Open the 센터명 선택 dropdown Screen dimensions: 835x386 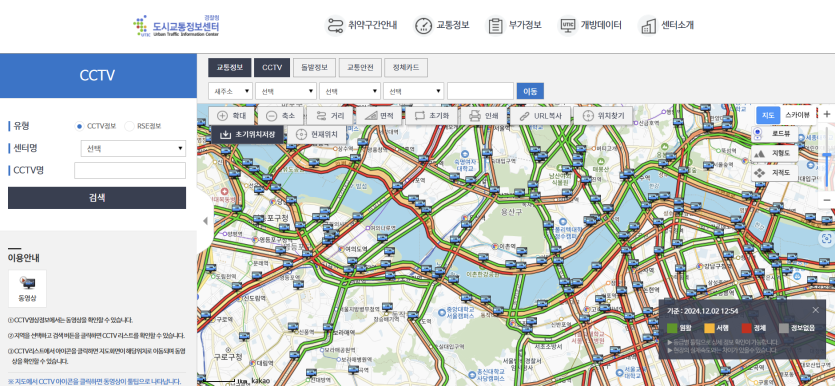tap(133, 149)
